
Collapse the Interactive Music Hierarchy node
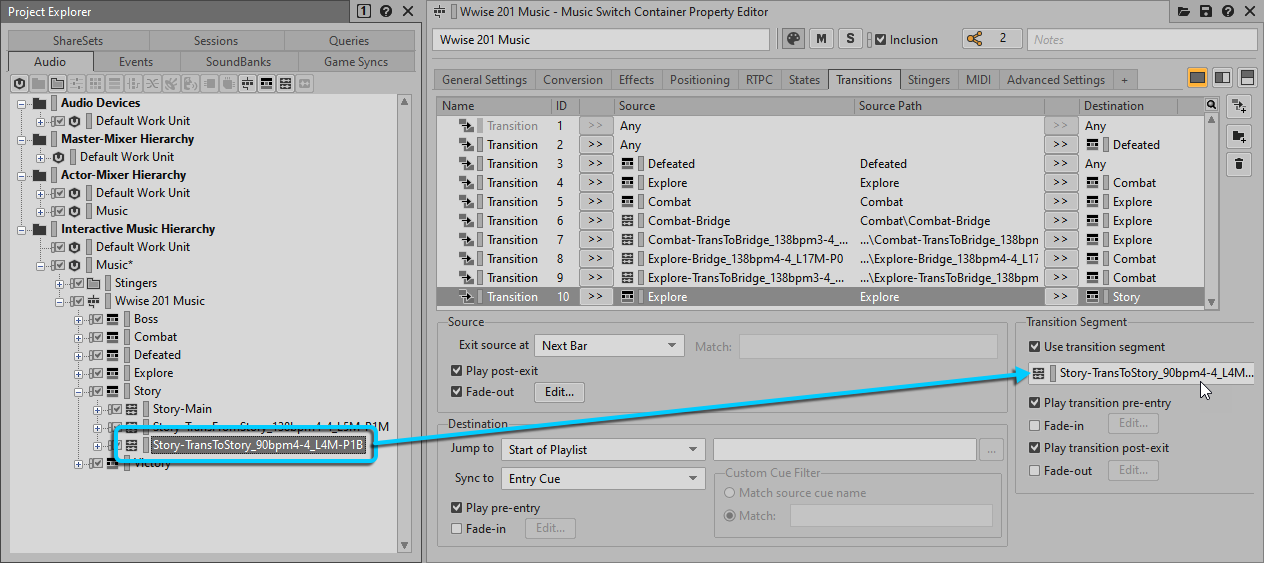tap(23, 229)
